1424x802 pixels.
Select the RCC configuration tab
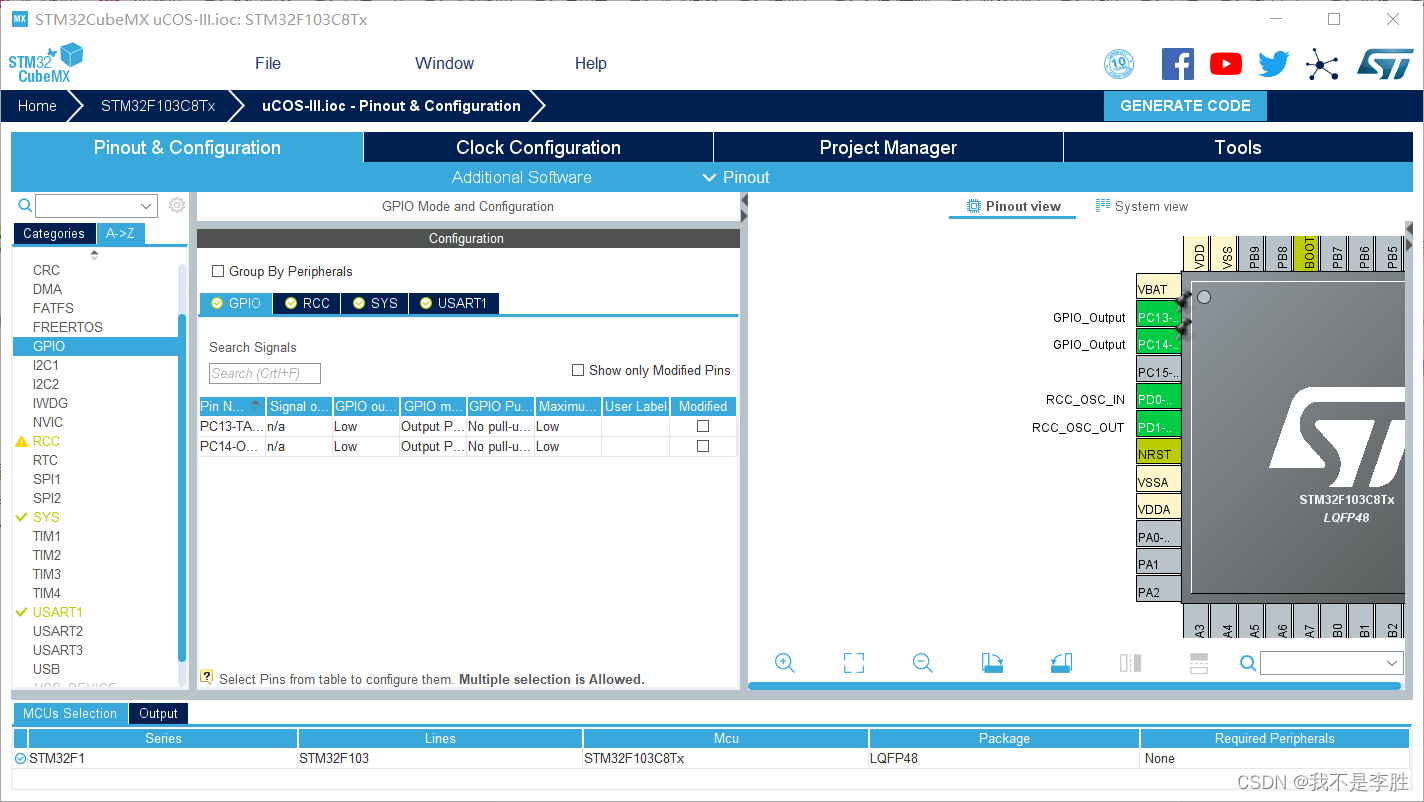tap(307, 303)
